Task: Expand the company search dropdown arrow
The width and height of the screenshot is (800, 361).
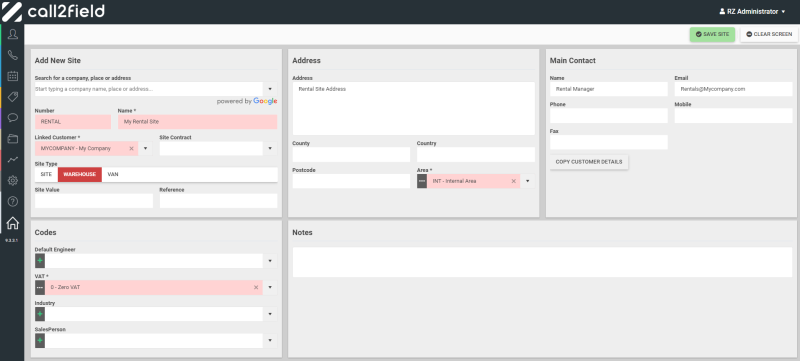Action: (x=270, y=89)
